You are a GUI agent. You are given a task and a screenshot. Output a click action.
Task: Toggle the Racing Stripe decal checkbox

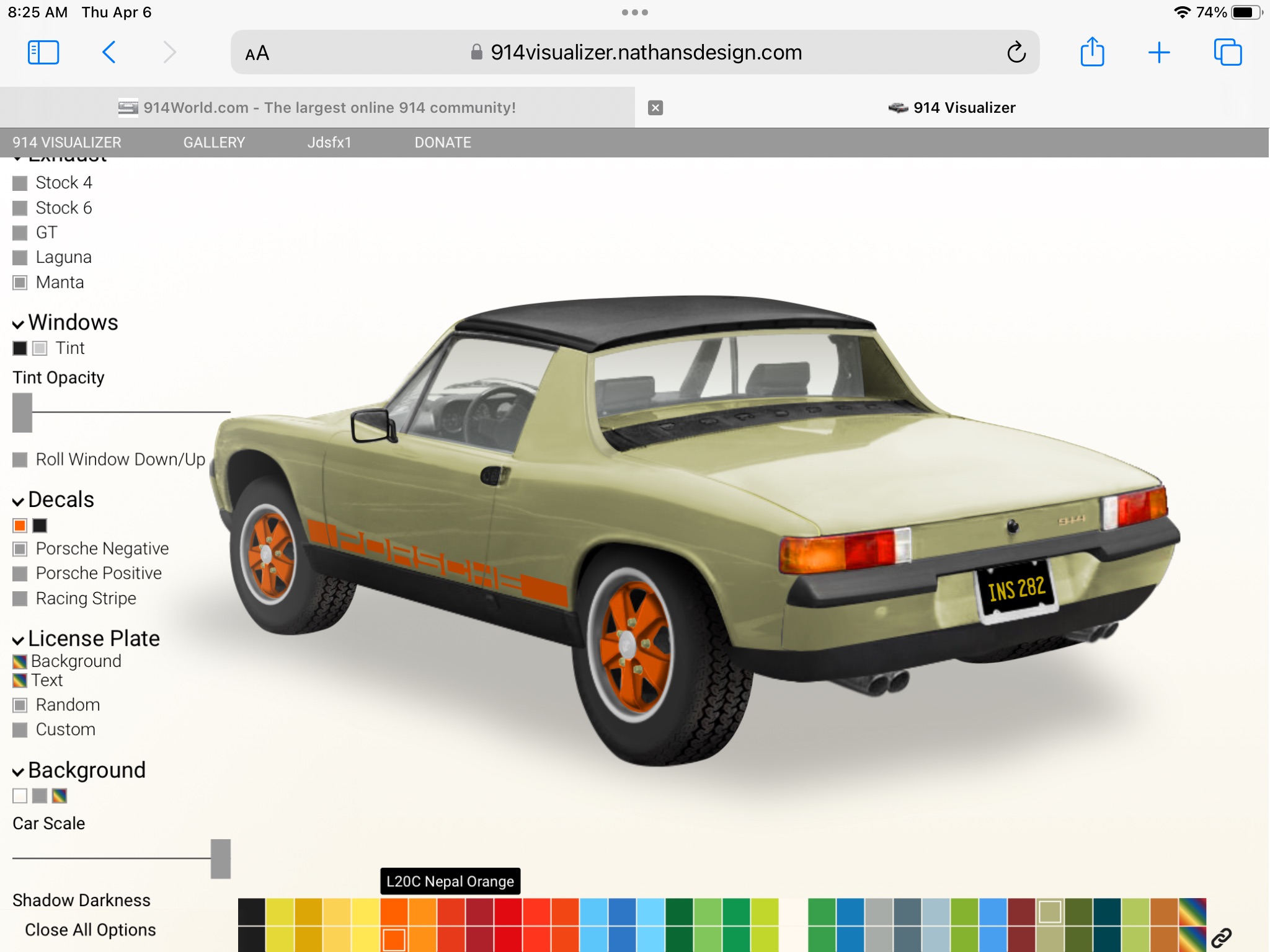tap(20, 599)
